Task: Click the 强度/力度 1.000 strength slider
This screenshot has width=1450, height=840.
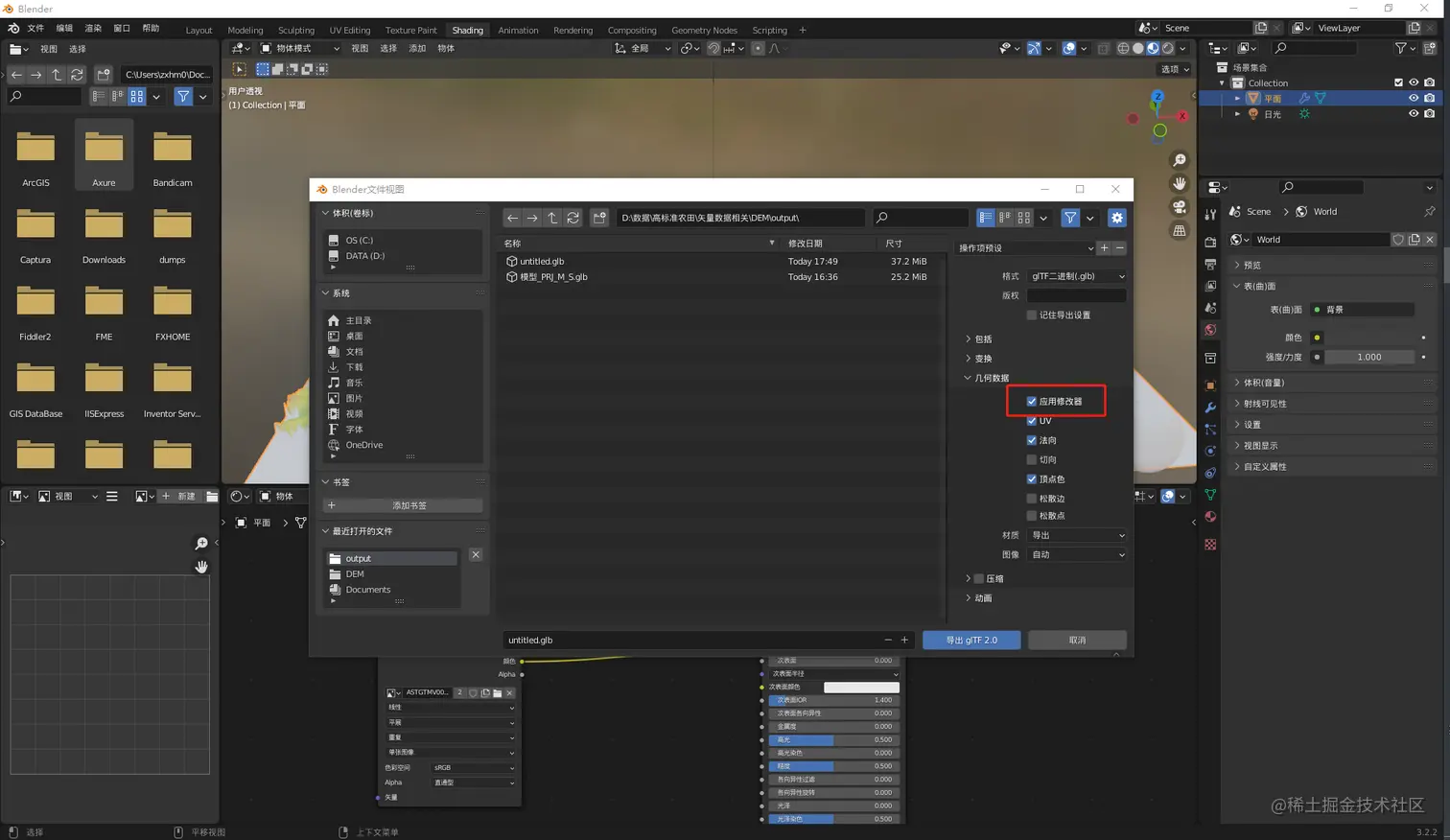Action: (x=1368, y=357)
